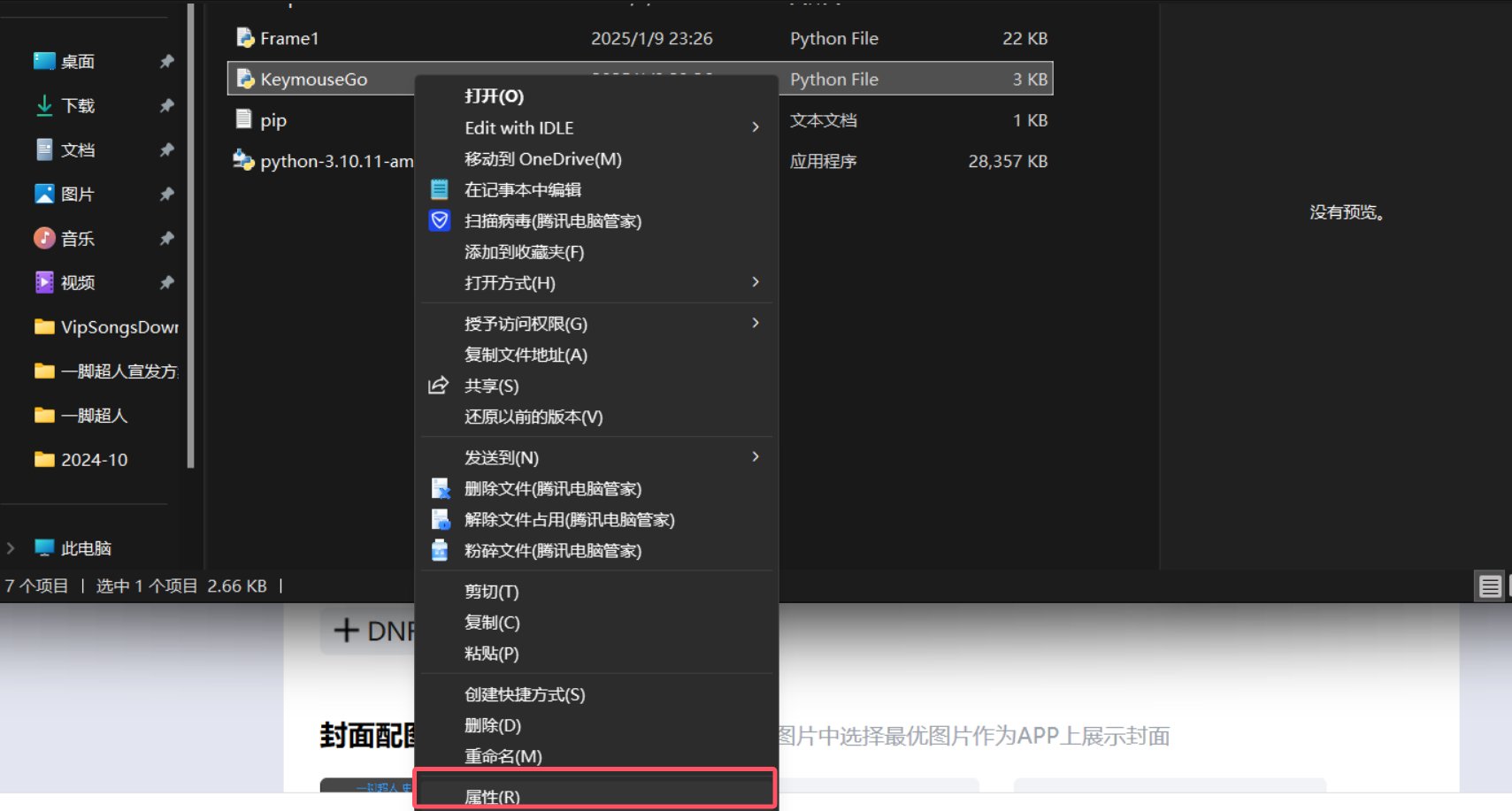
Task: Click the navigation pane vertical scrollbar
Action: (190, 235)
